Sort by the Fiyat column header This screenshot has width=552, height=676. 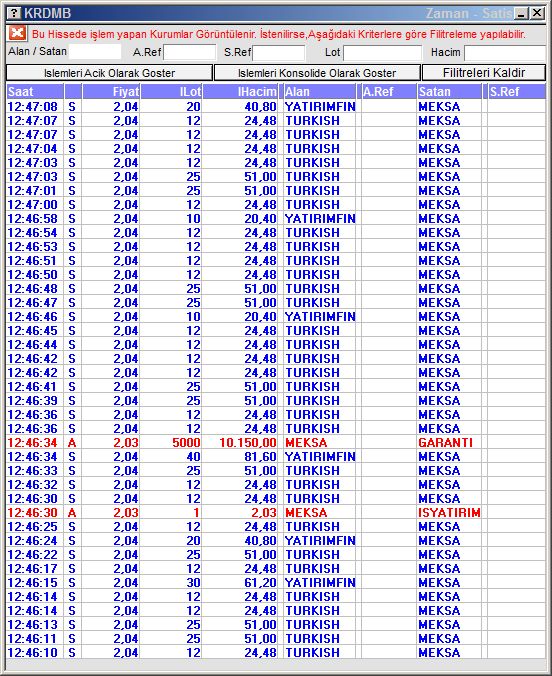coord(111,92)
